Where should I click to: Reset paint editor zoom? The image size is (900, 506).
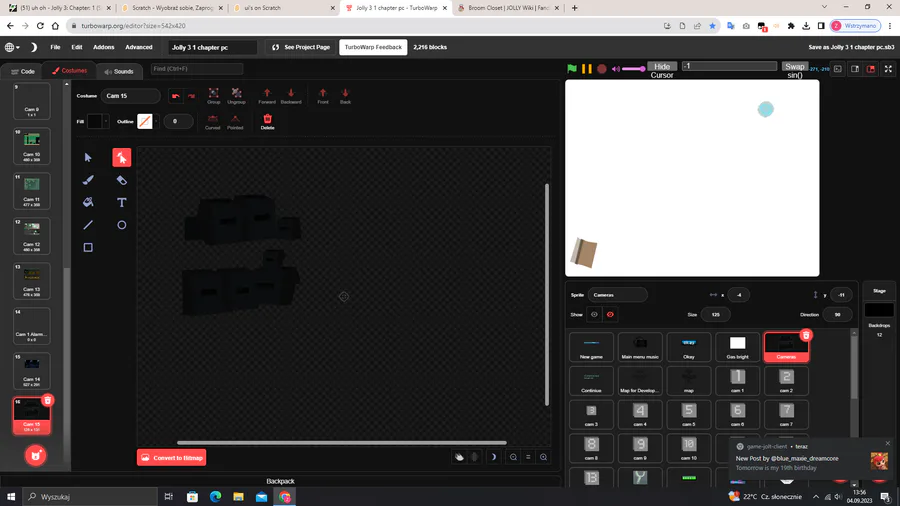pyautogui.click(x=528, y=457)
